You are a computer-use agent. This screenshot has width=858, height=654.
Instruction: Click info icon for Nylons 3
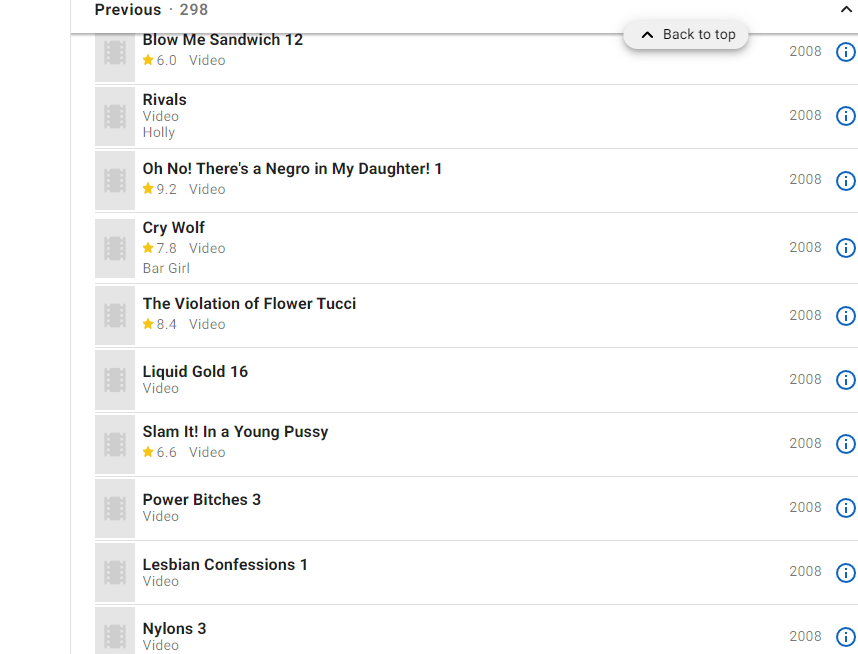click(845, 636)
